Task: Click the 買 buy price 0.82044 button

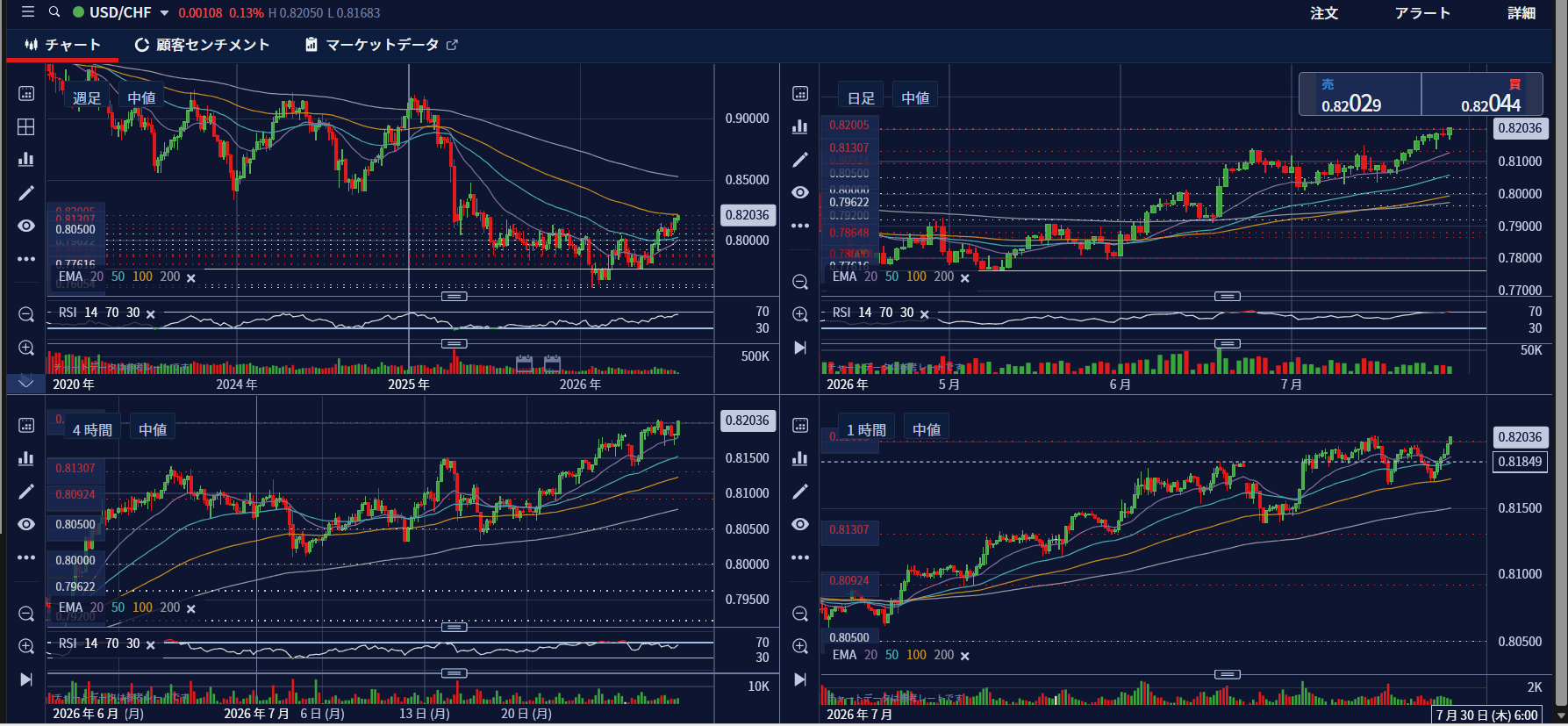Action: point(1482,94)
